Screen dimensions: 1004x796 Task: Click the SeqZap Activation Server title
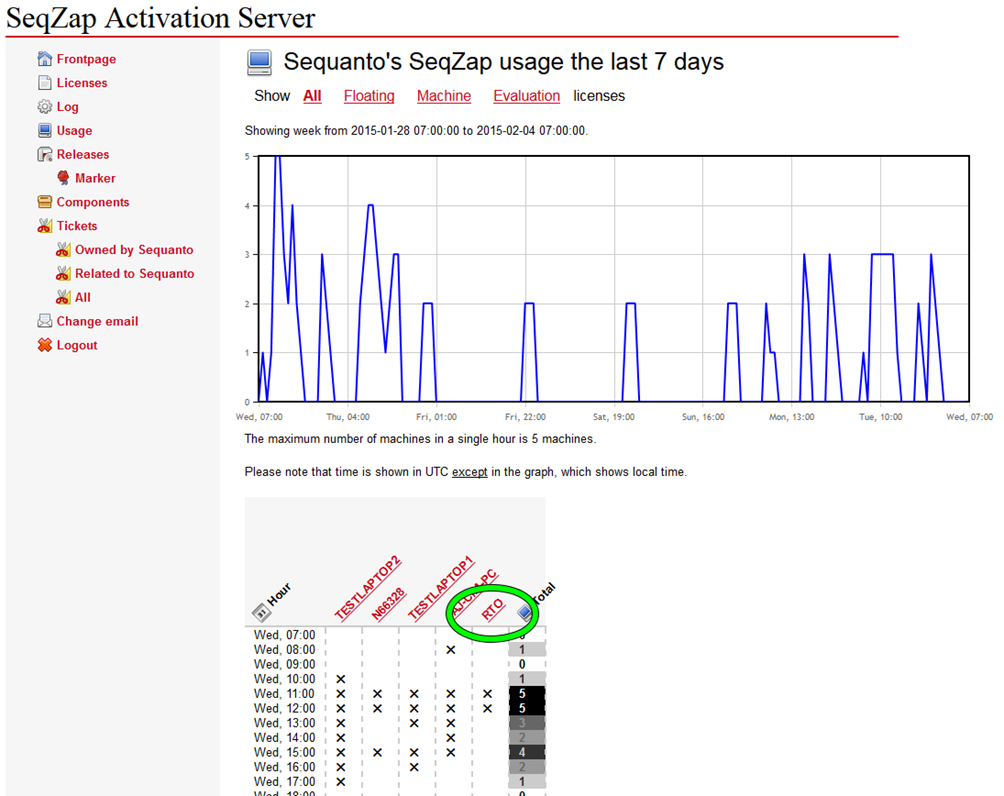(x=160, y=18)
